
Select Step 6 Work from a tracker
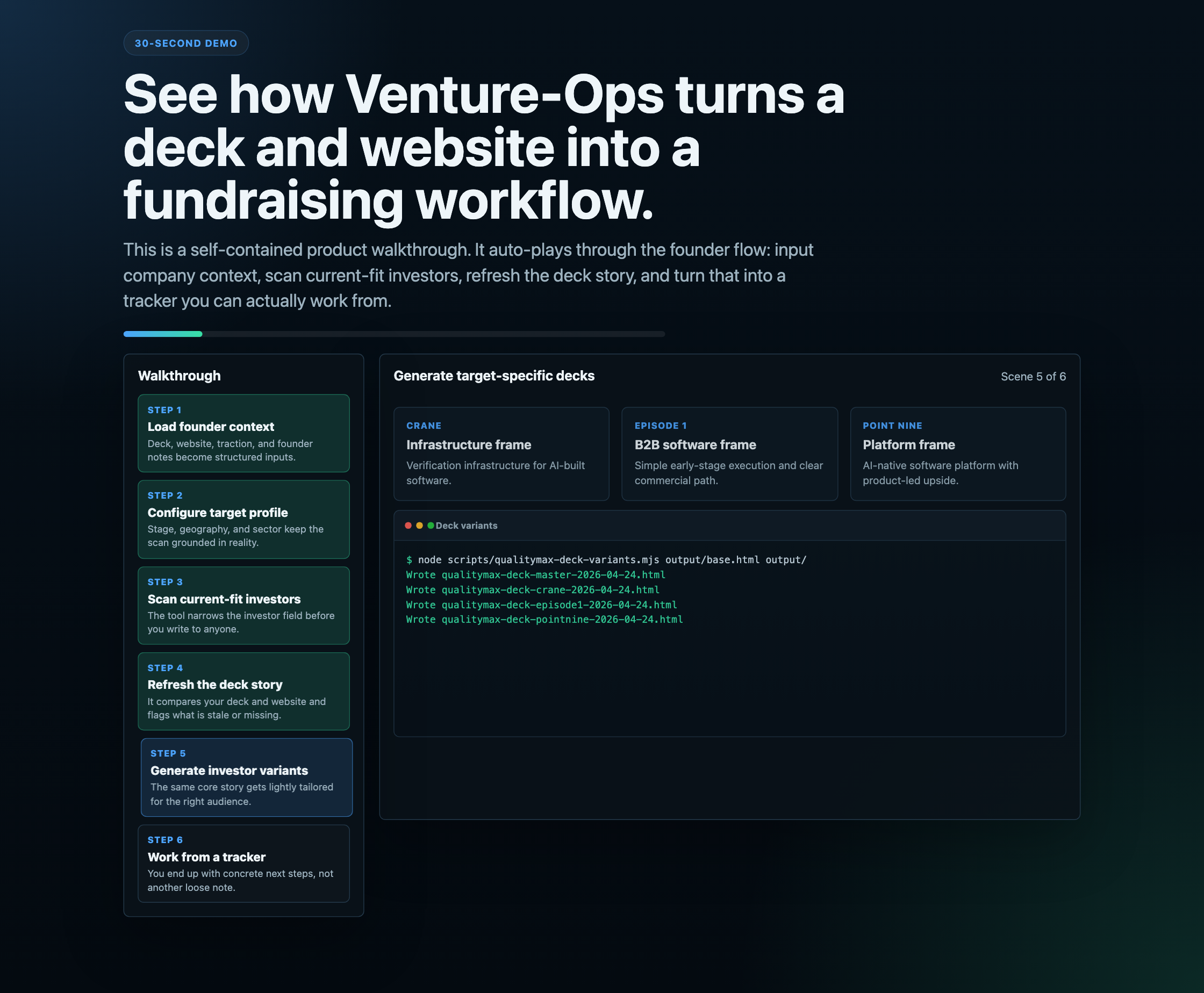[243, 863]
